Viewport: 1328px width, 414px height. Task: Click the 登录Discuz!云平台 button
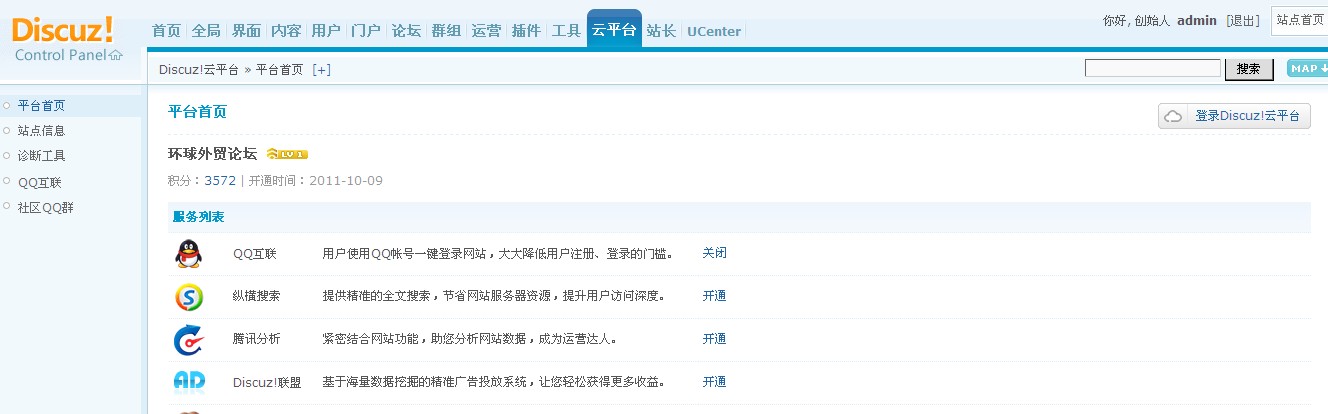1234,116
